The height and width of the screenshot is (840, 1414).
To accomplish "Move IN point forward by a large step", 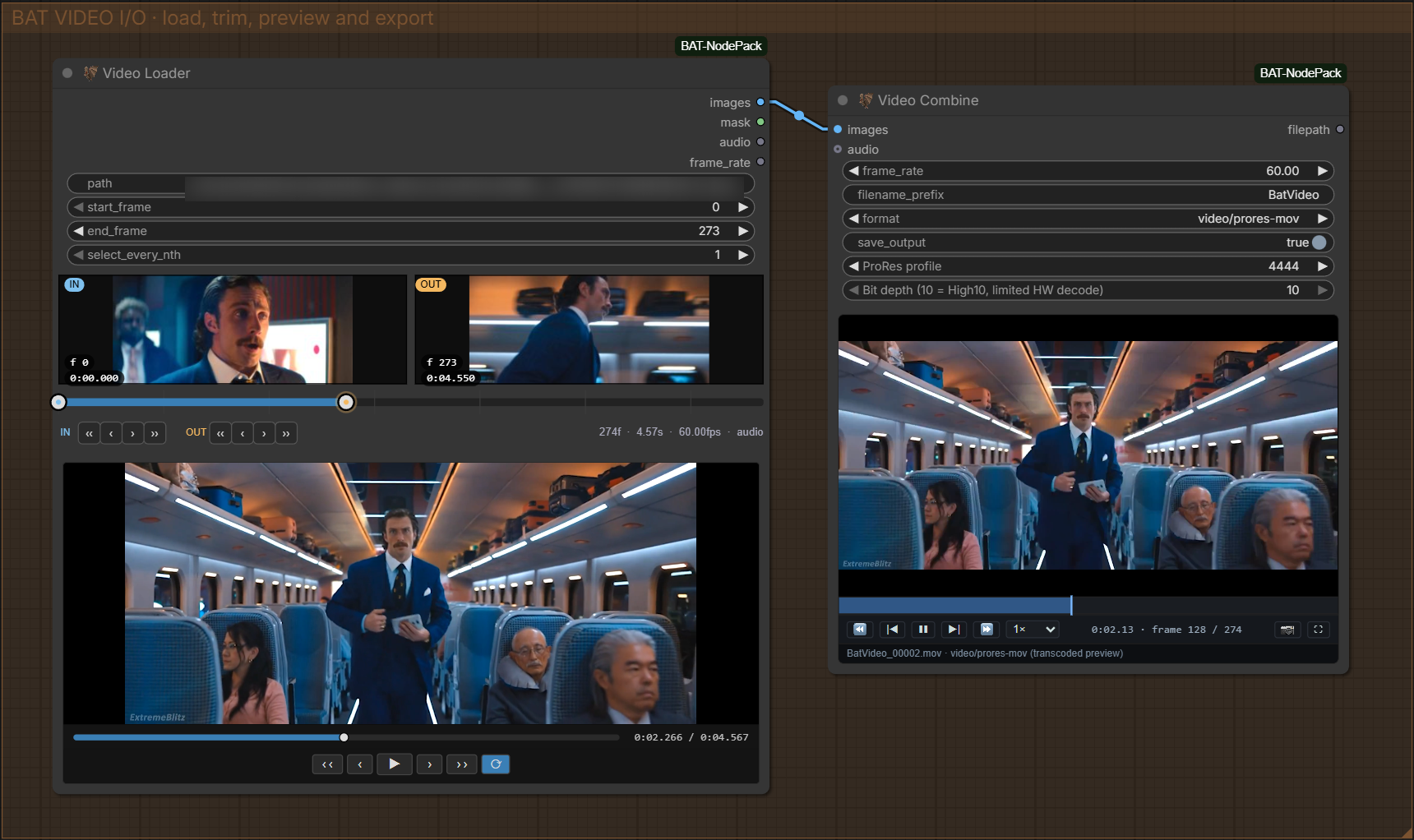I will pos(155,433).
